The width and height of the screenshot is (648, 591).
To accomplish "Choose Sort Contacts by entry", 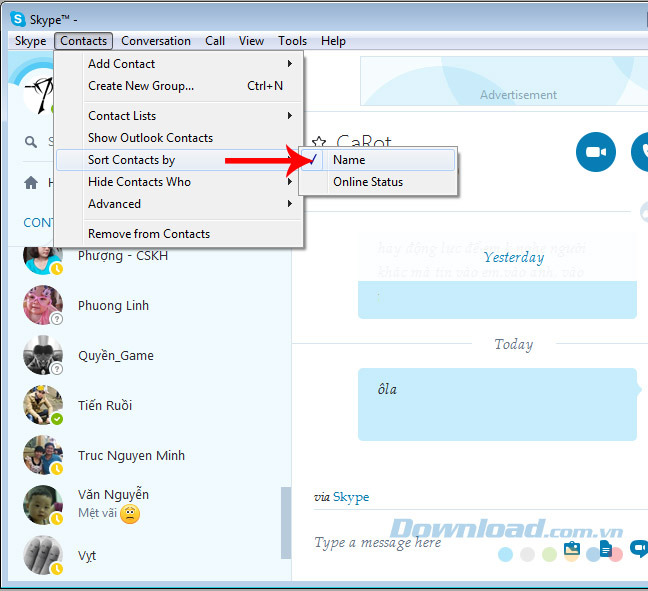I will [x=179, y=160].
